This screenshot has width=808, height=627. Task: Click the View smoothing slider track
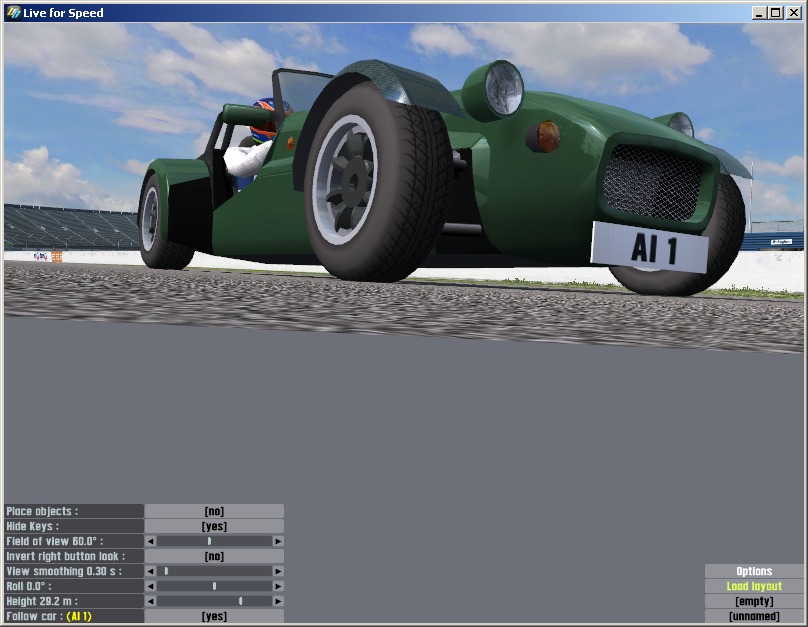coord(214,571)
